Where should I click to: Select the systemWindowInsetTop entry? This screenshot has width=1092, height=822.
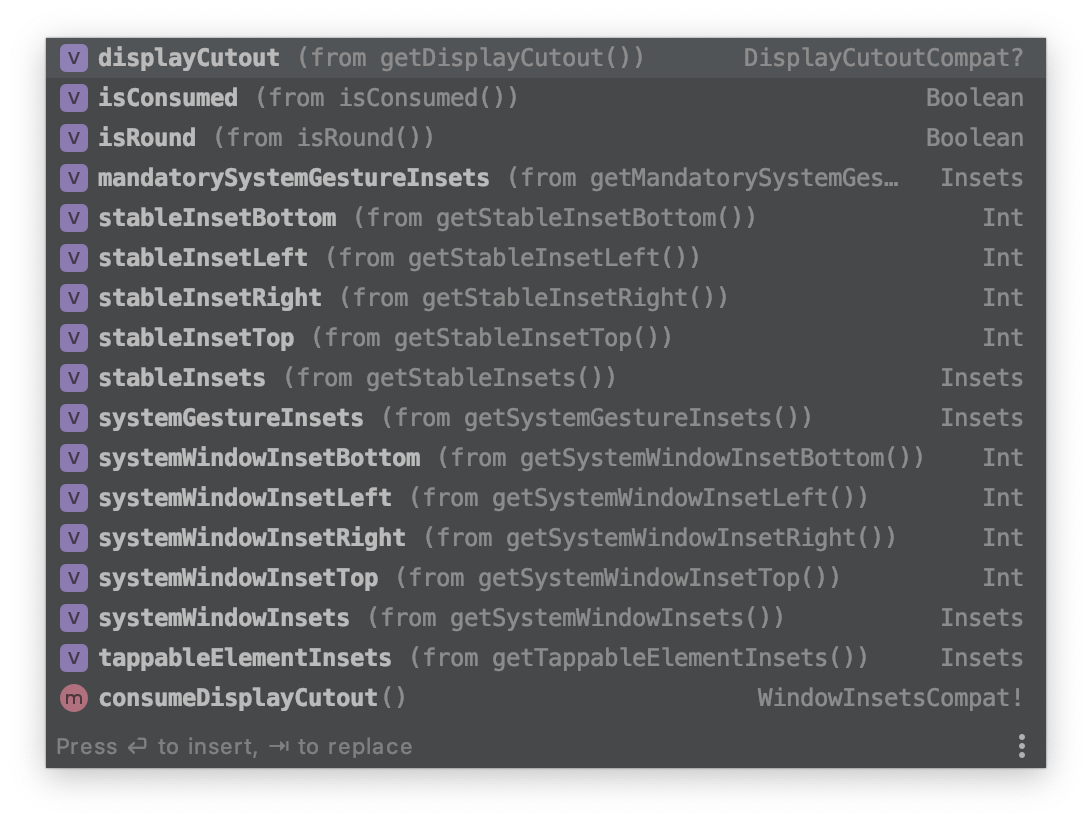pos(546,578)
